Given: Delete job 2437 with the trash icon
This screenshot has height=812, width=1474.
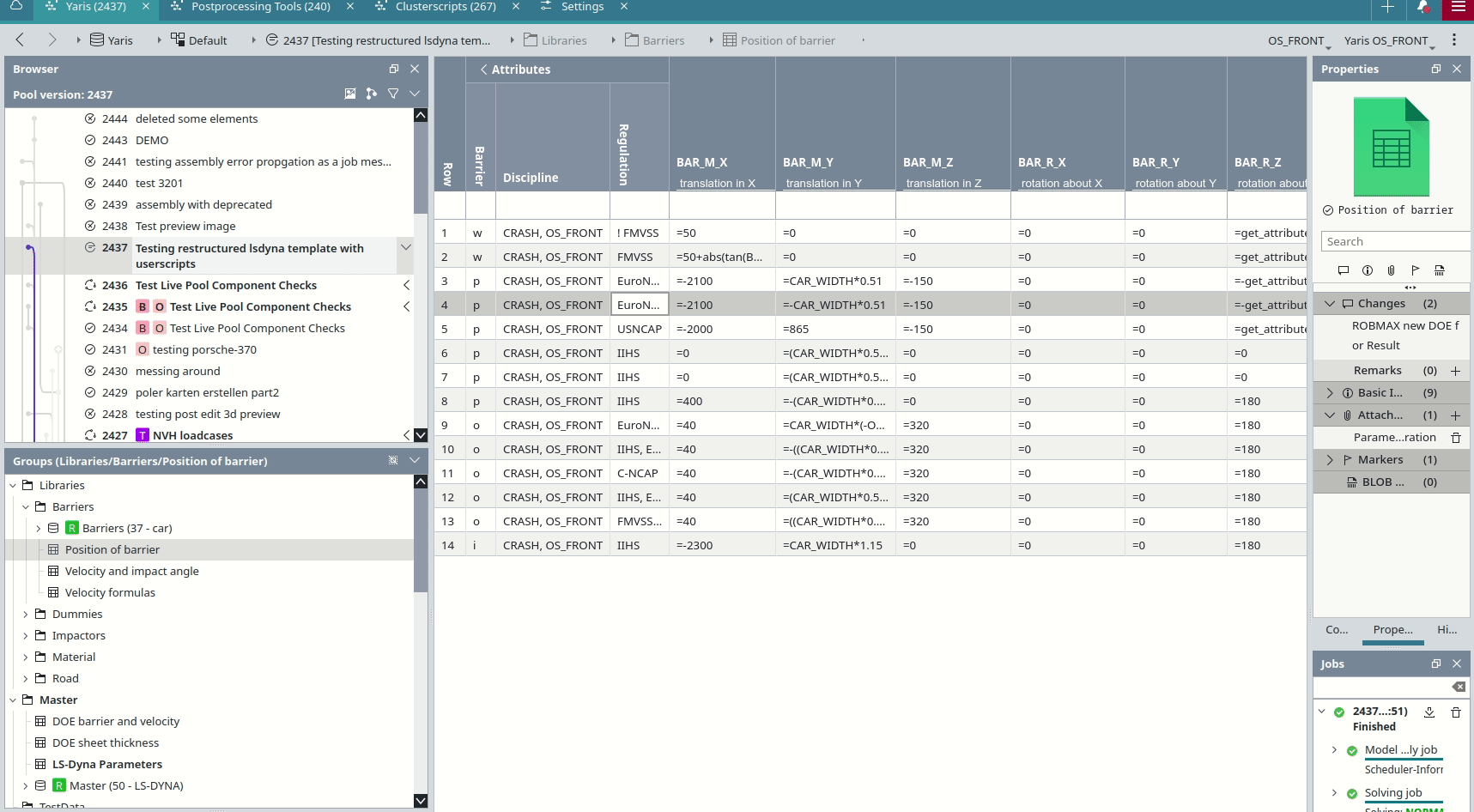Looking at the screenshot, I should [1456, 712].
